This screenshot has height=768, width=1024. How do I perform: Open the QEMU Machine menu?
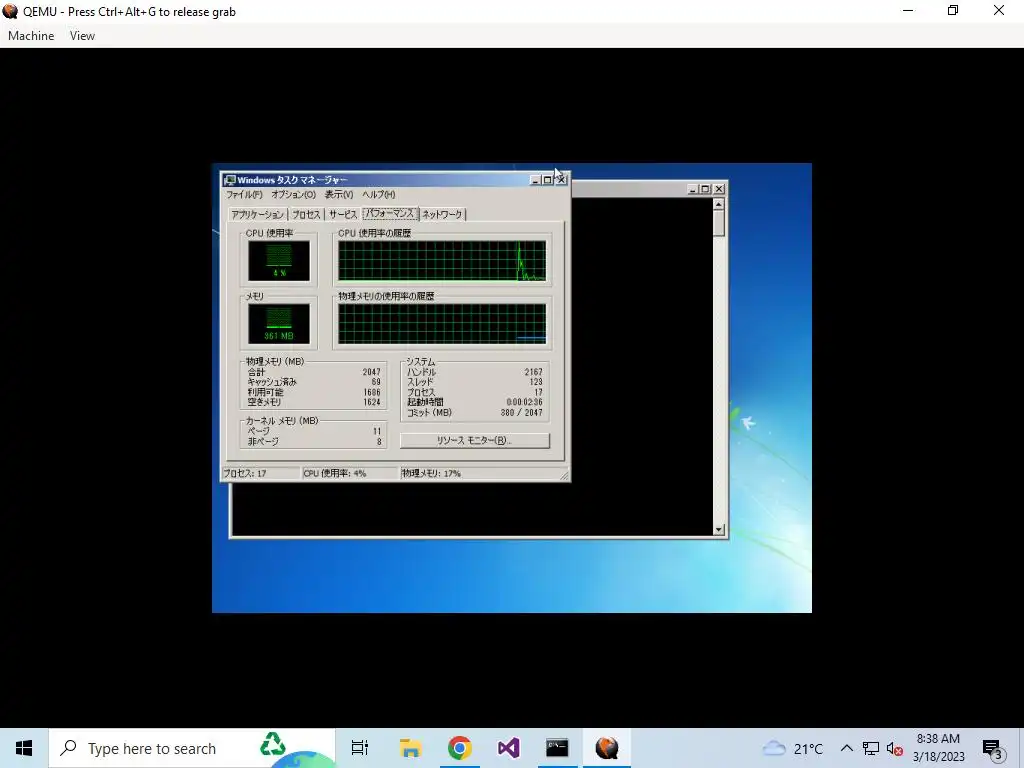(x=31, y=36)
